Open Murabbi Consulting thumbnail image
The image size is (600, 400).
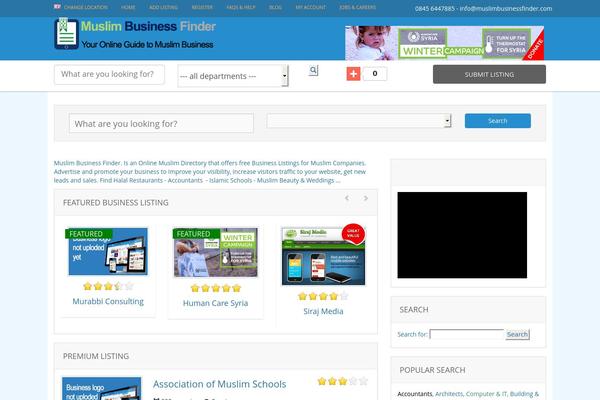(x=108, y=251)
